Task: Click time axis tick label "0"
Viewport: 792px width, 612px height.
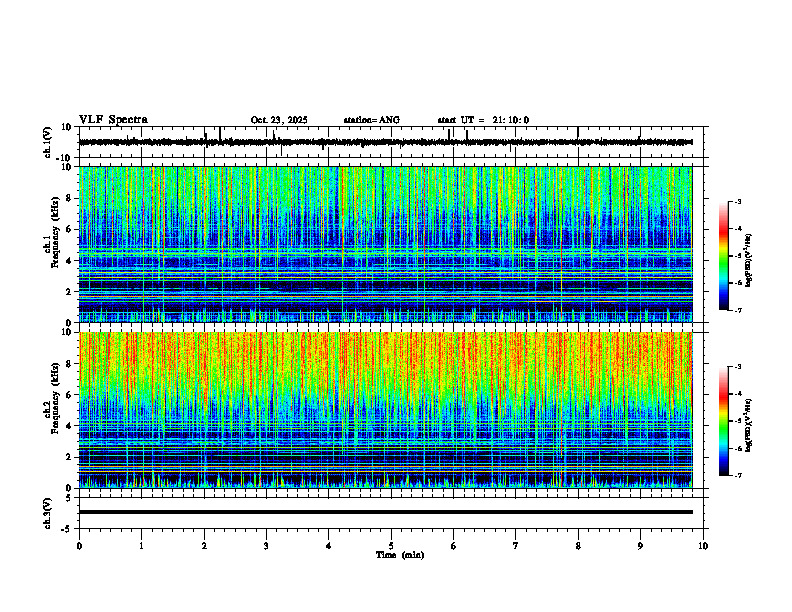Action: point(79,546)
